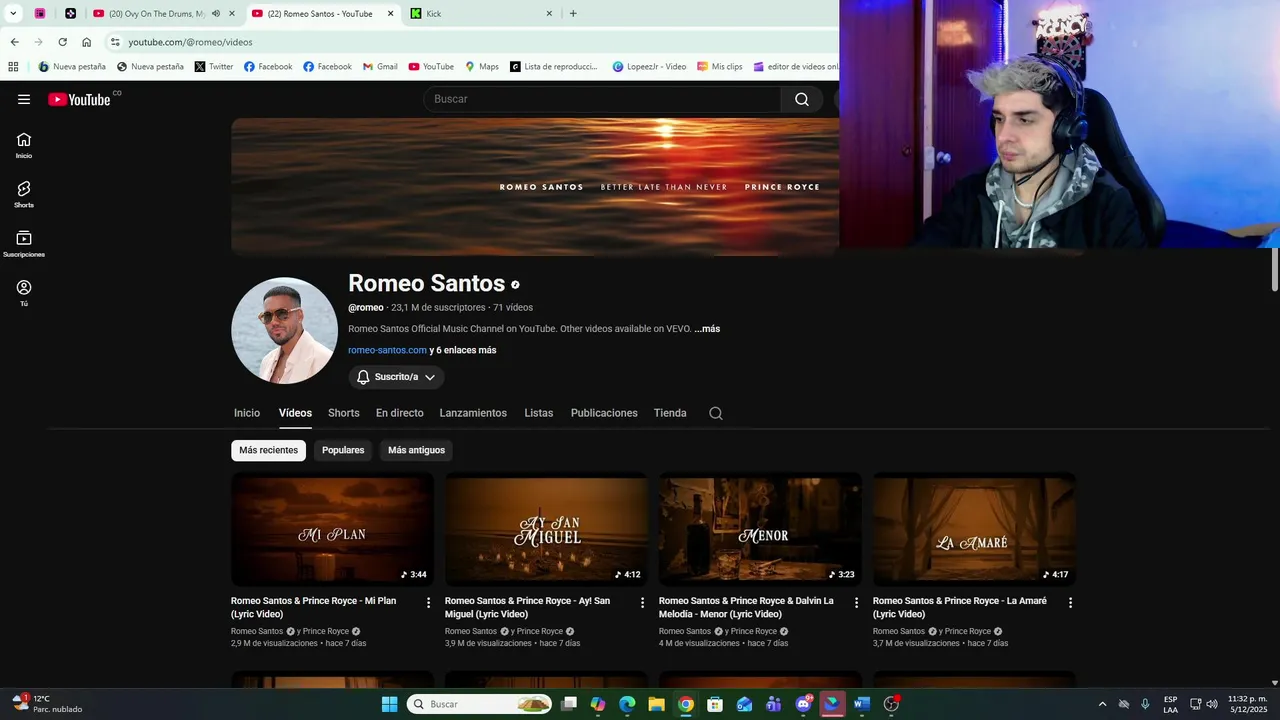Click the search magnifier button
Viewport: 1280px width, 720px height.
(802, 99)
